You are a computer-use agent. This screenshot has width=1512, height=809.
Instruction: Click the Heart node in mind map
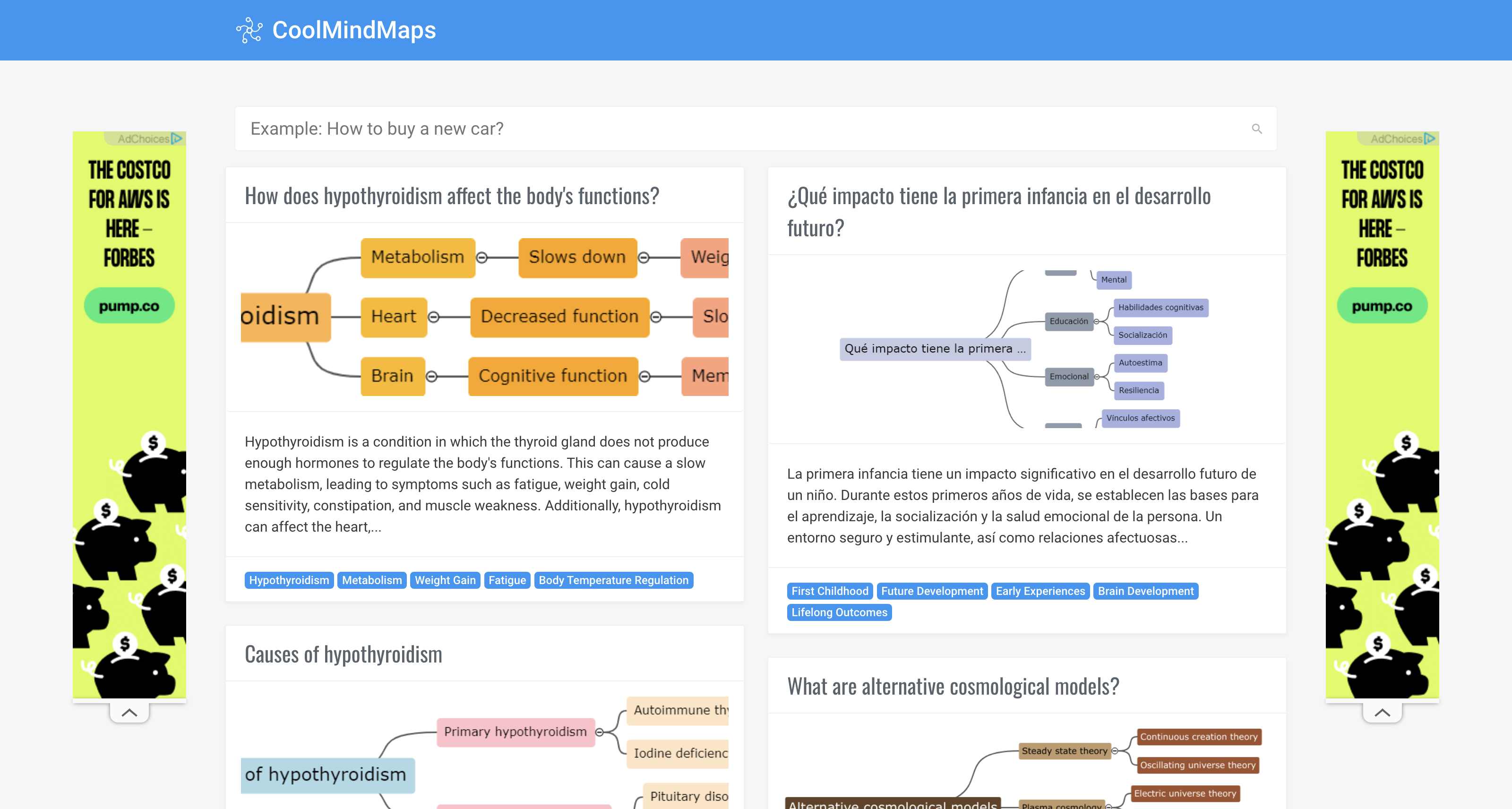click(393, 317)
